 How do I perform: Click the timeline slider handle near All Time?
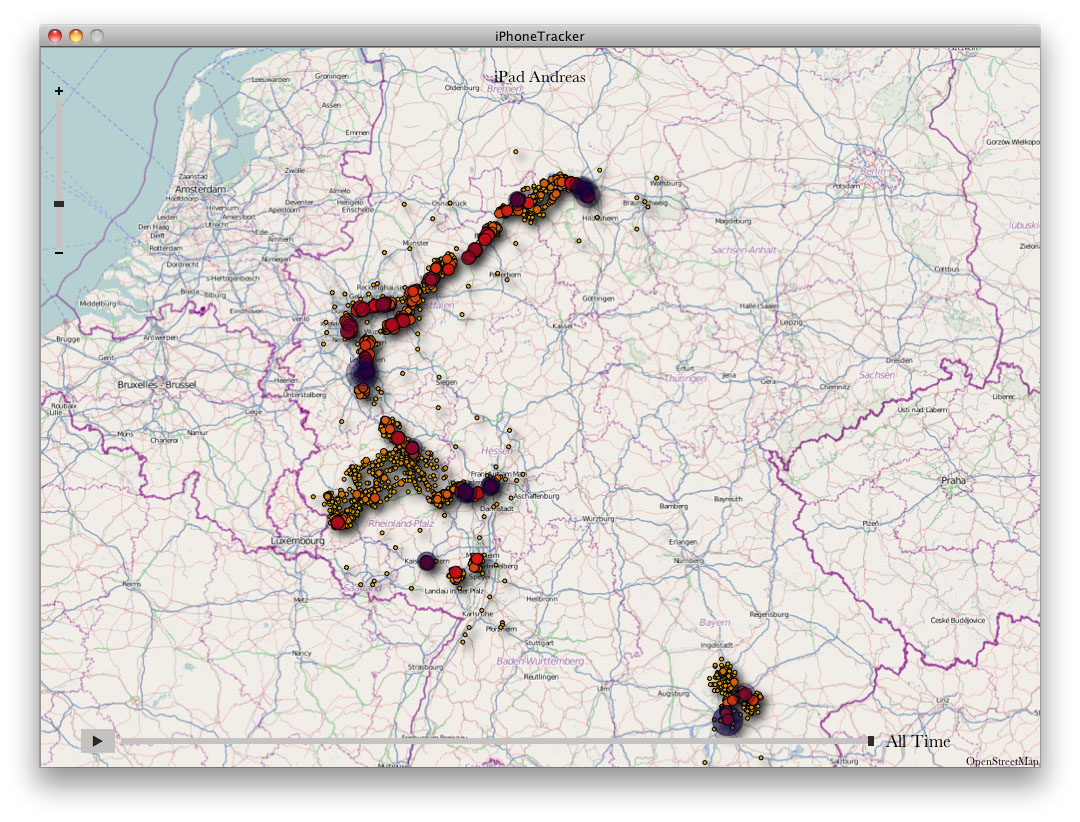click(x=871, y=741)
